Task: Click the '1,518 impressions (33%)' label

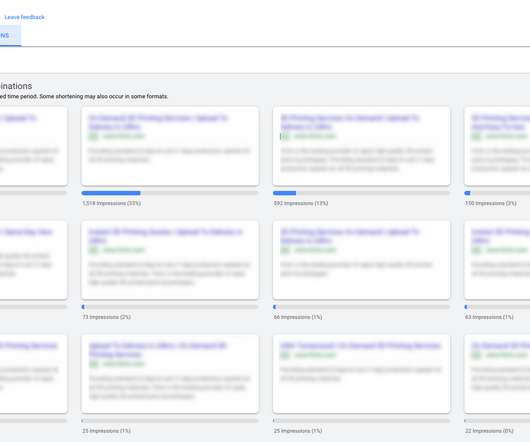Action: coord(112,203)
